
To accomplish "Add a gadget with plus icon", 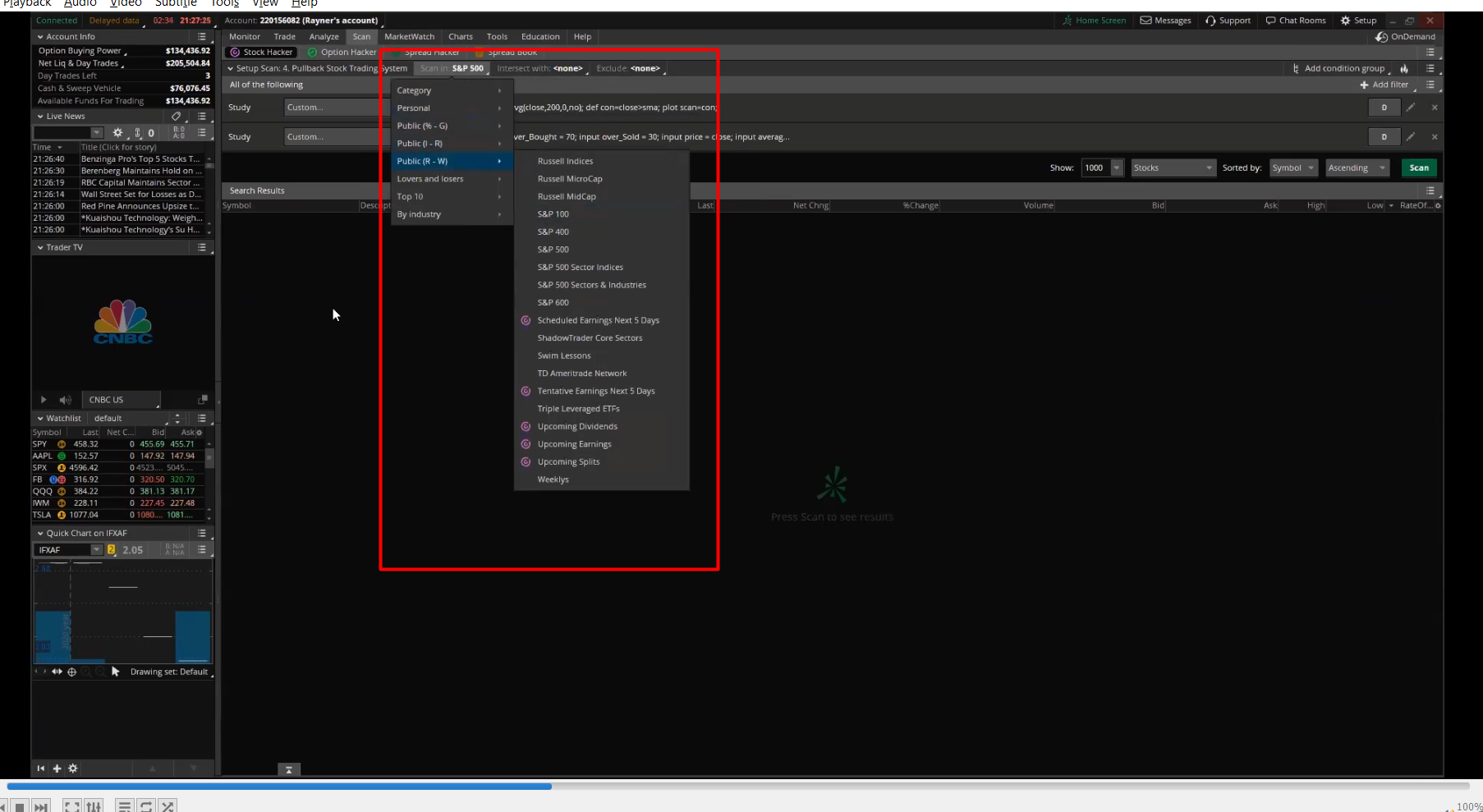I will (x=57, y=768).
